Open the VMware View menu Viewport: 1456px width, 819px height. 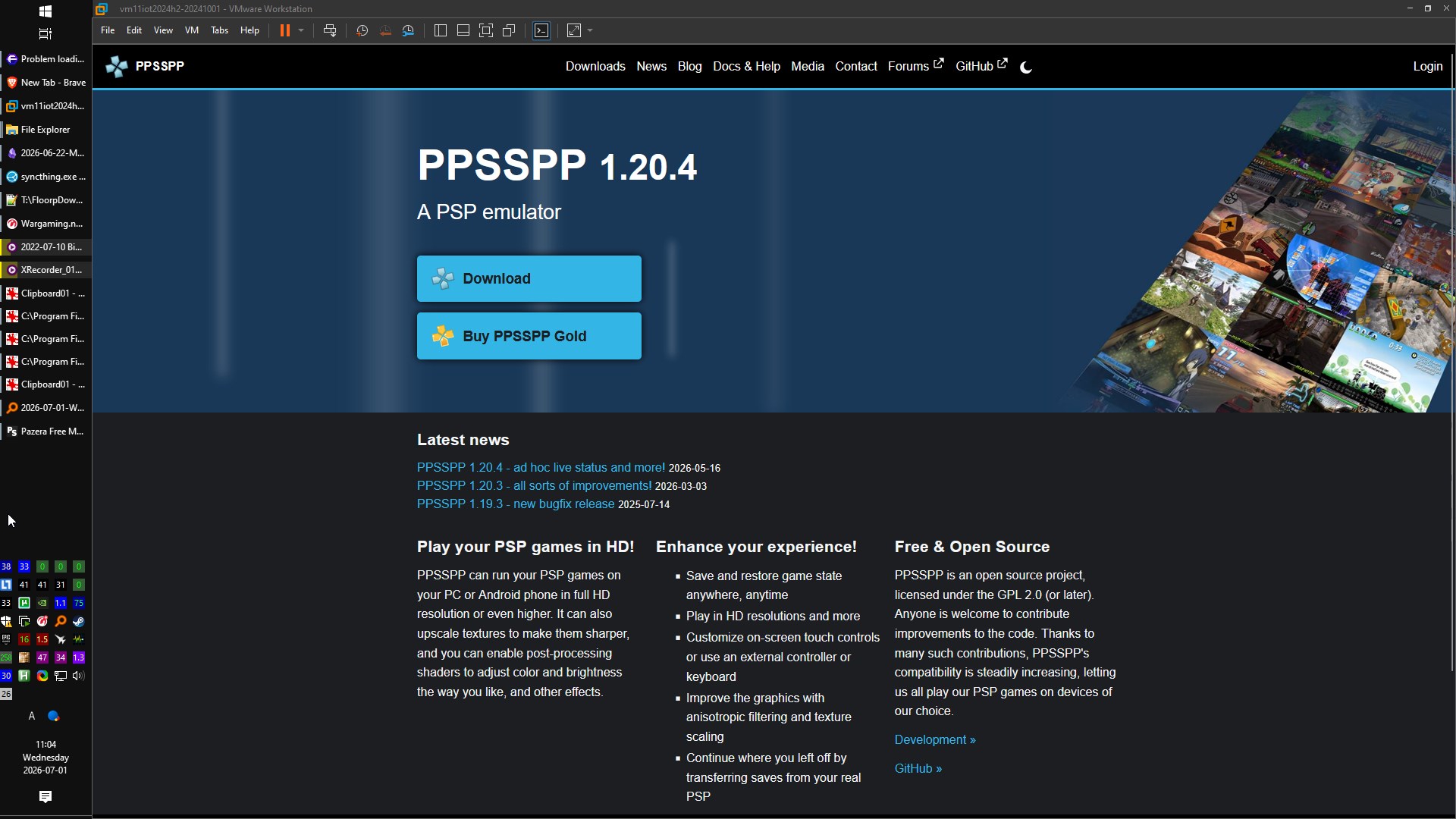pos(163,30)
